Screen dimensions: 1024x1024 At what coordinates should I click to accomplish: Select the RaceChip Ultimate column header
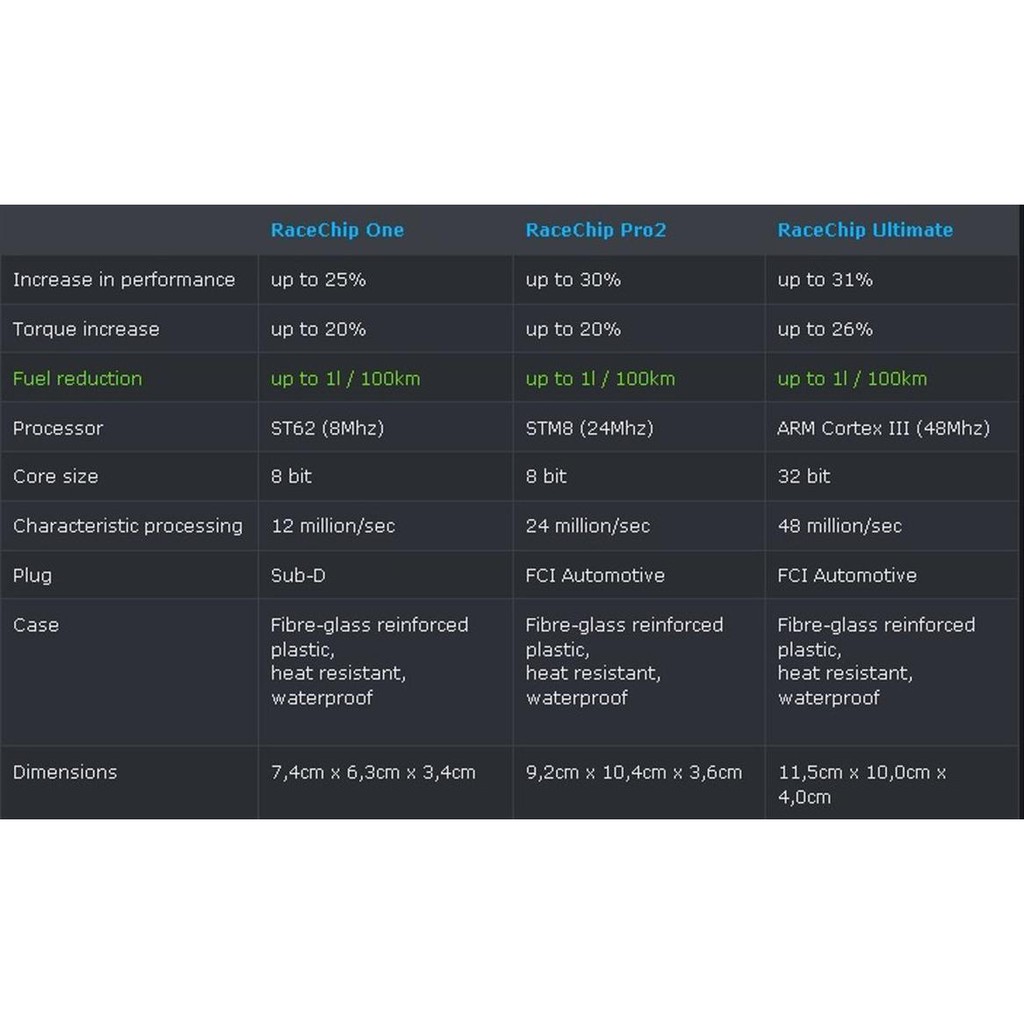[865, 230]
